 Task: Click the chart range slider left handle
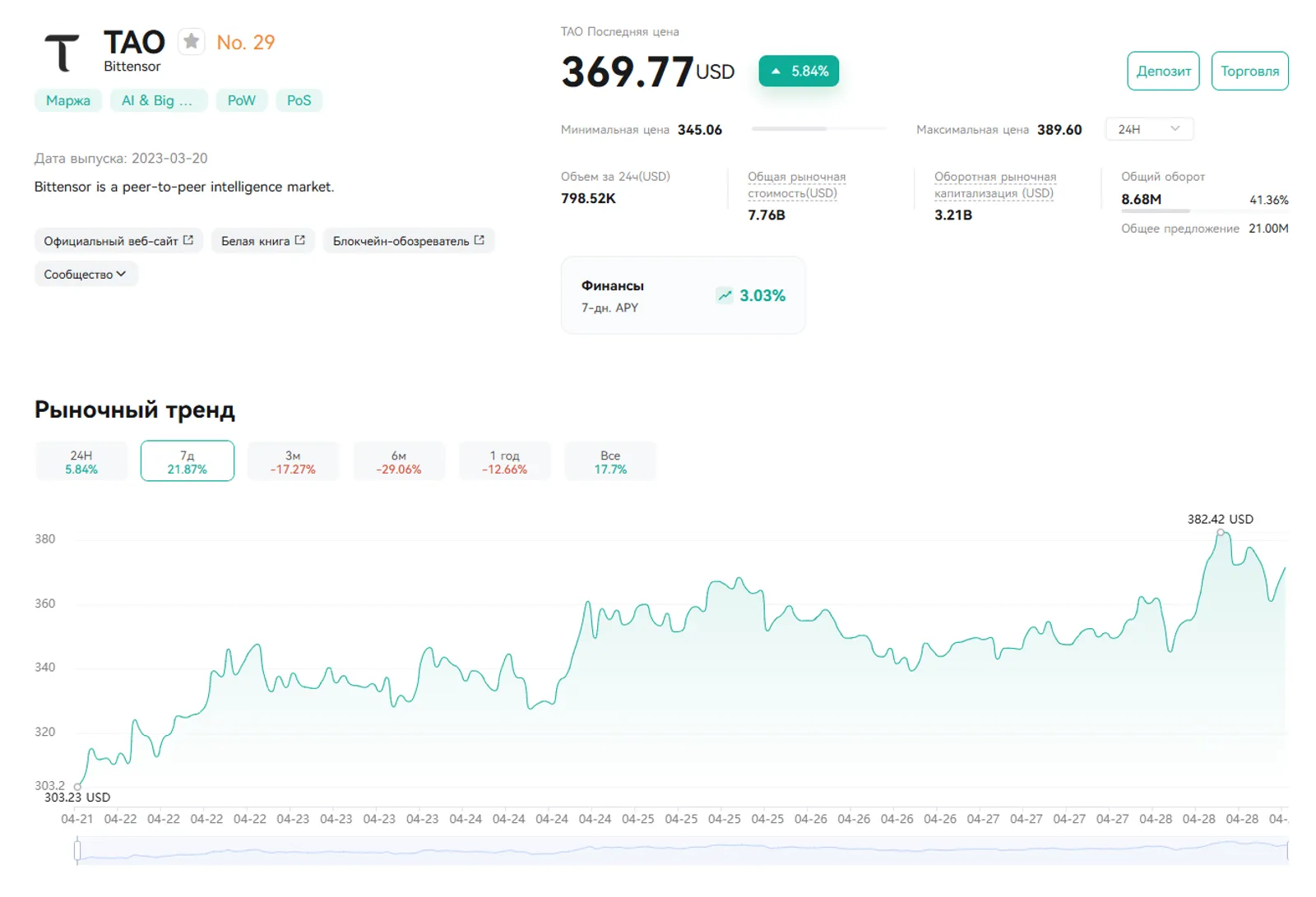(77, 850)
